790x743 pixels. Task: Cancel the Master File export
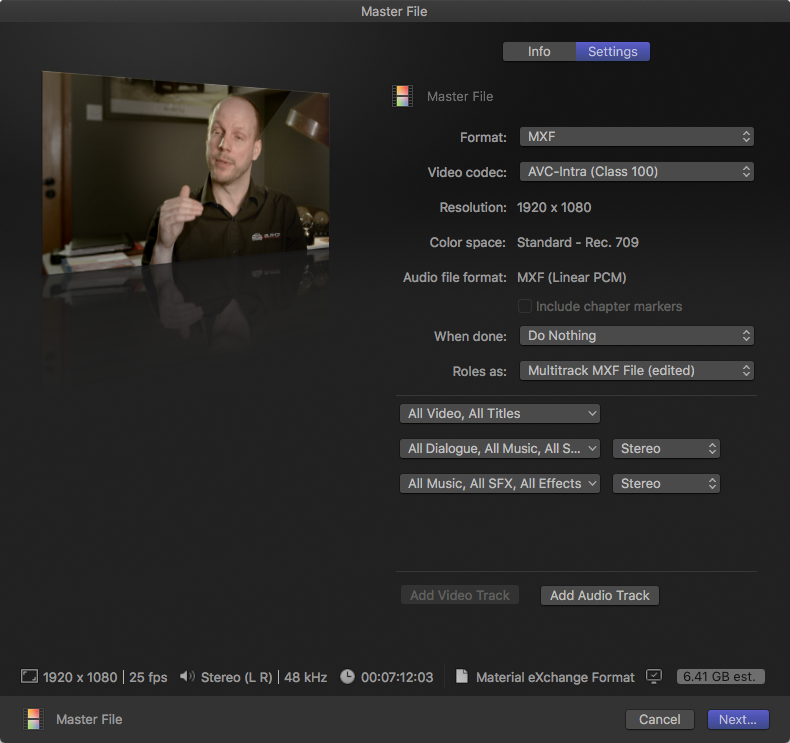click(x=660, y=719)
